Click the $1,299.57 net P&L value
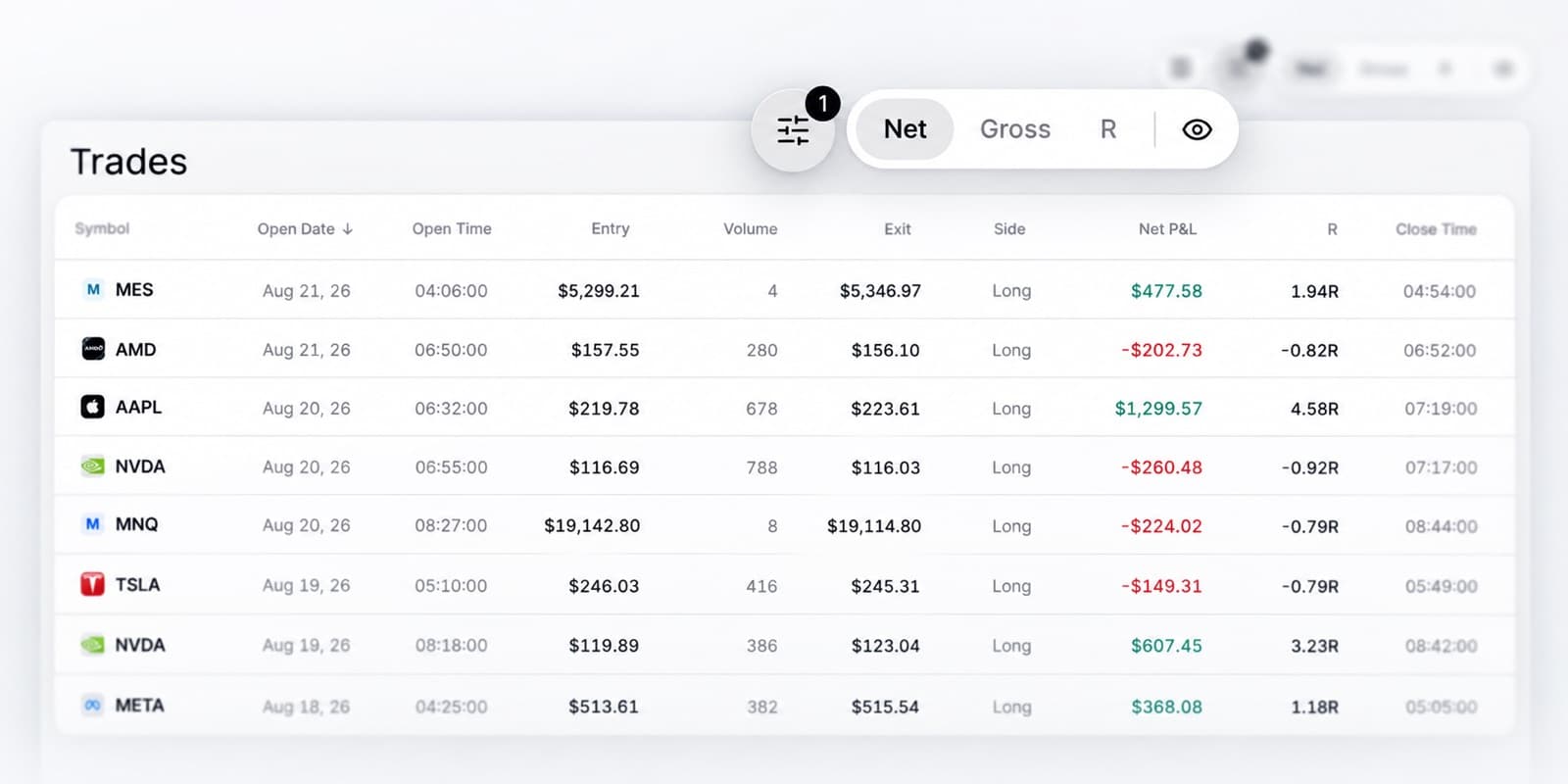This screenshot has height=784, width=1568. [1158, 409]
